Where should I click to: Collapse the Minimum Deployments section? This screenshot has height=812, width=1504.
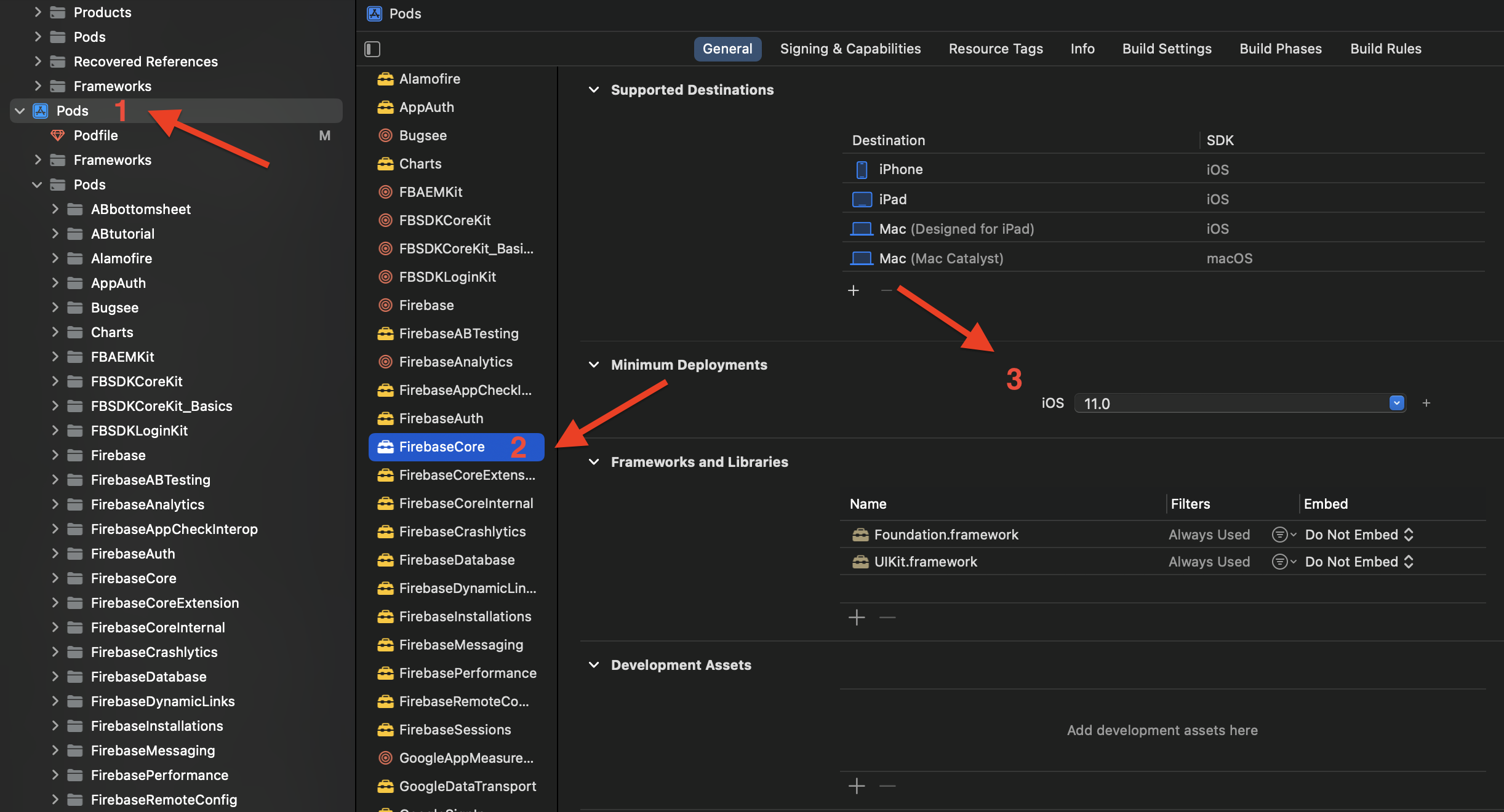(594, 365)
